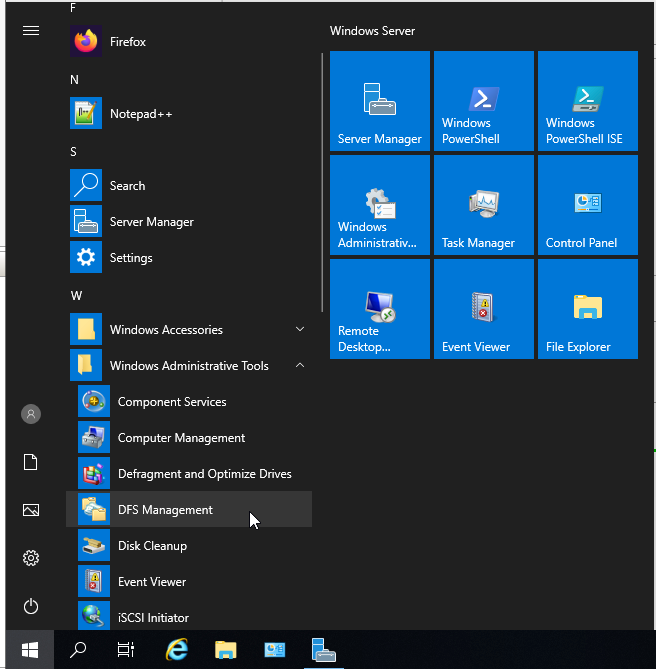This screenshot has height=669, width=656.
Task: Open Defragment and Optimize Drives
Action: coord(189,474)
